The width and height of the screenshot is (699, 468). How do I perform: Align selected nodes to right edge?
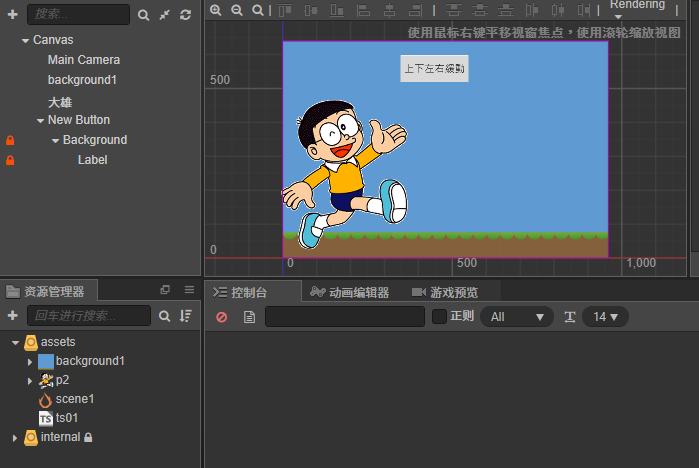(415, 10)
